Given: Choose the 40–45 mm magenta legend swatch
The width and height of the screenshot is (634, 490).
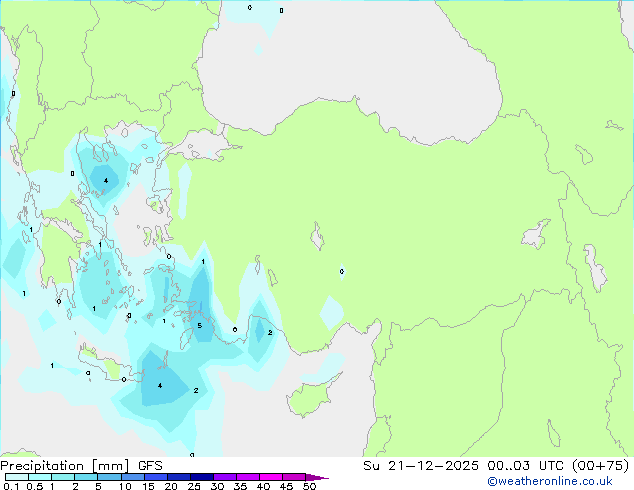Looking at the screenshot, I should [271, 477].
